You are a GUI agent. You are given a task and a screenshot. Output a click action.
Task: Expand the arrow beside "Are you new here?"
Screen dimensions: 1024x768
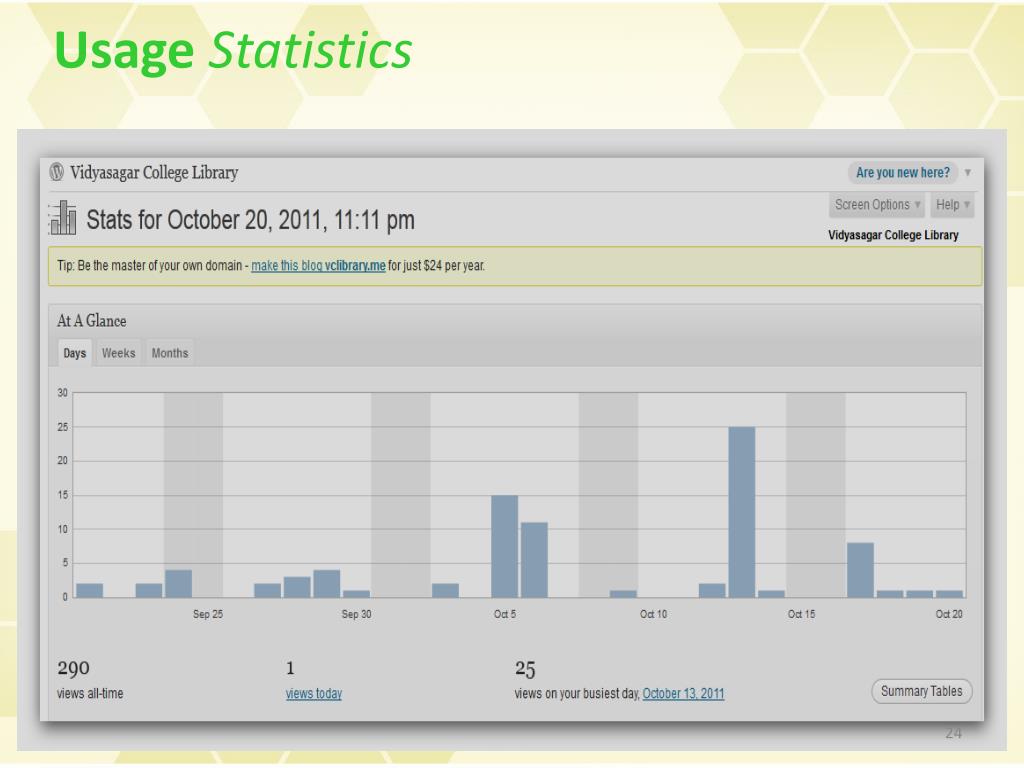click(968, 172)
